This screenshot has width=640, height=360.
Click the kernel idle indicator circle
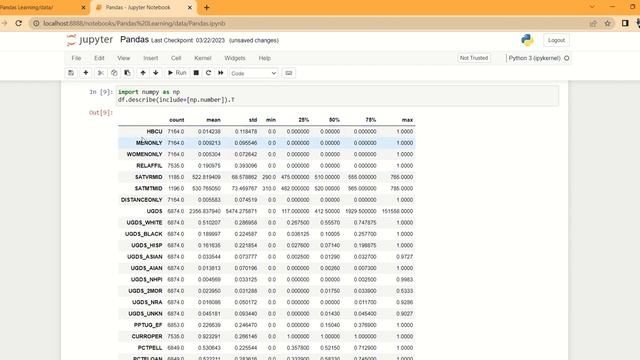coord(567,58)
